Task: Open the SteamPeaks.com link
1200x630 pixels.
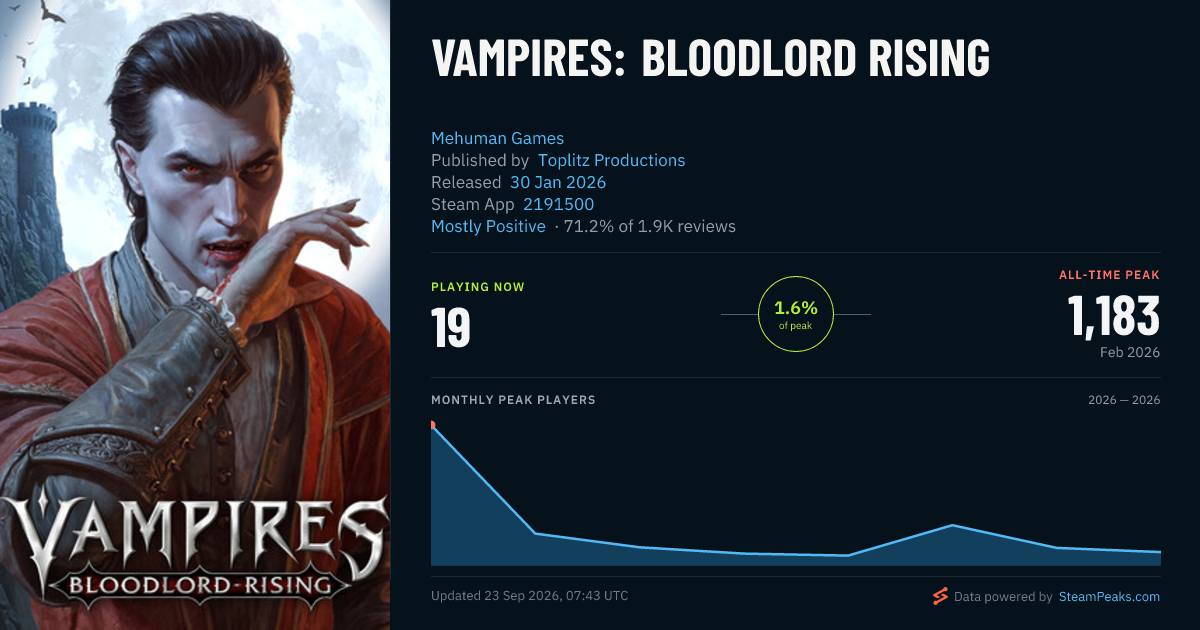Action: click(x=1108, y=597)
